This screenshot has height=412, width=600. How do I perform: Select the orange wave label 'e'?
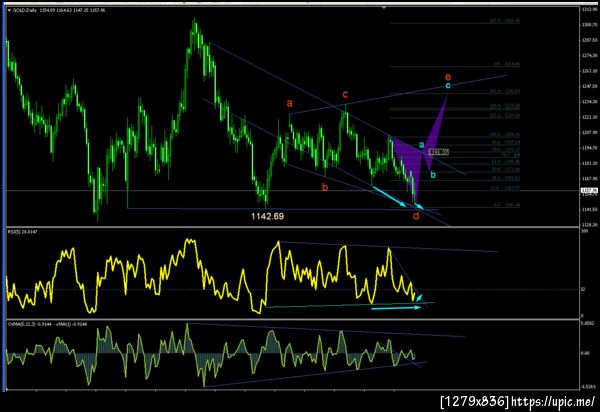click(x=448, y=77)
